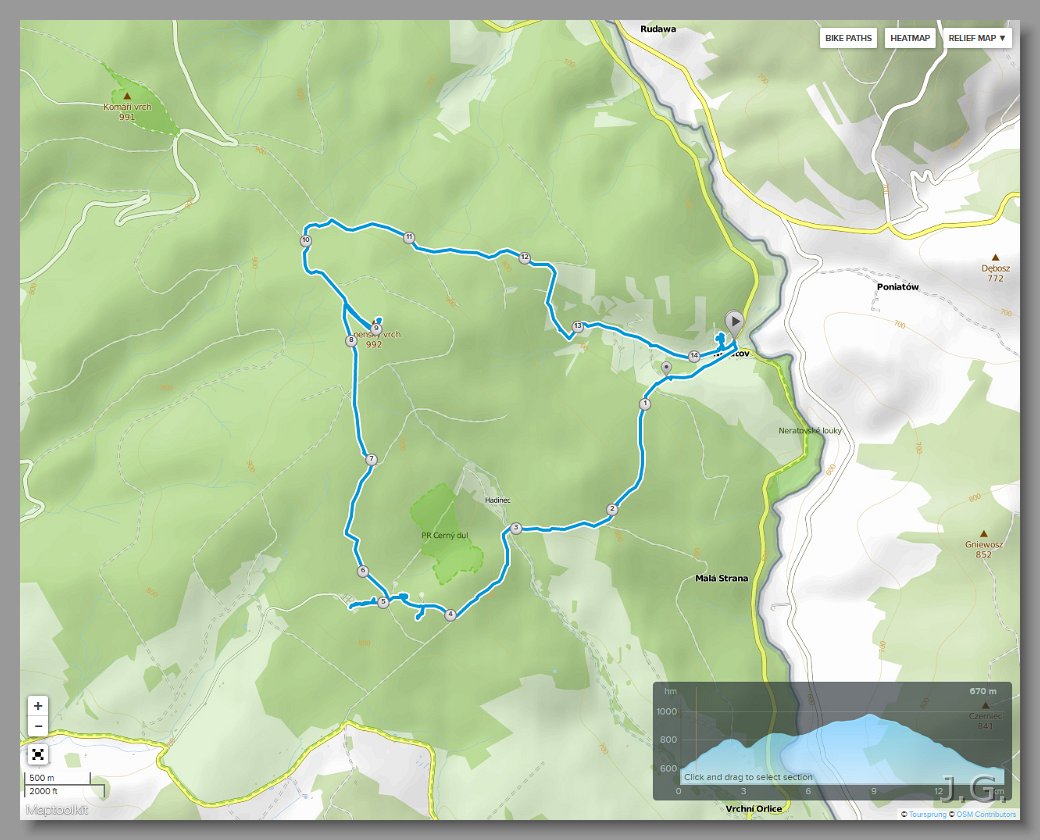The width and height of the screenshot is (1040, 840).
Task: Click the Maptoolkit logo
Action: (x=56, y=809)
